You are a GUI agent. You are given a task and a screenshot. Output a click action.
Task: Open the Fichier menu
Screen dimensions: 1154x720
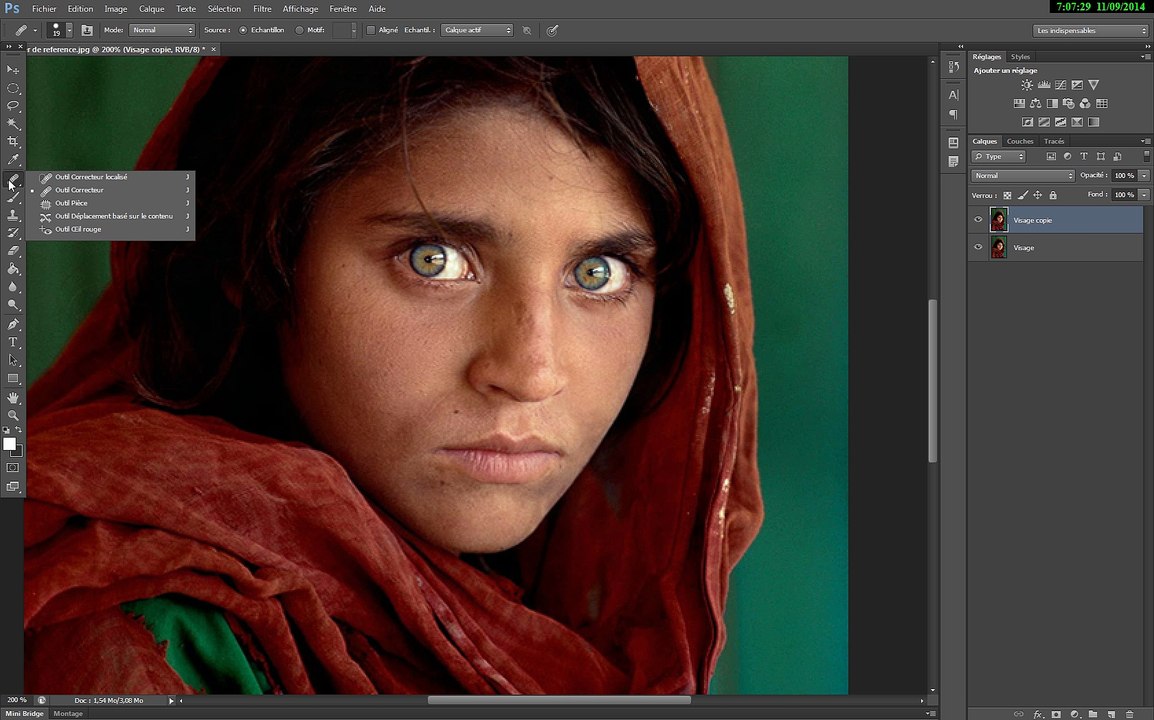(x=44, y=9)
